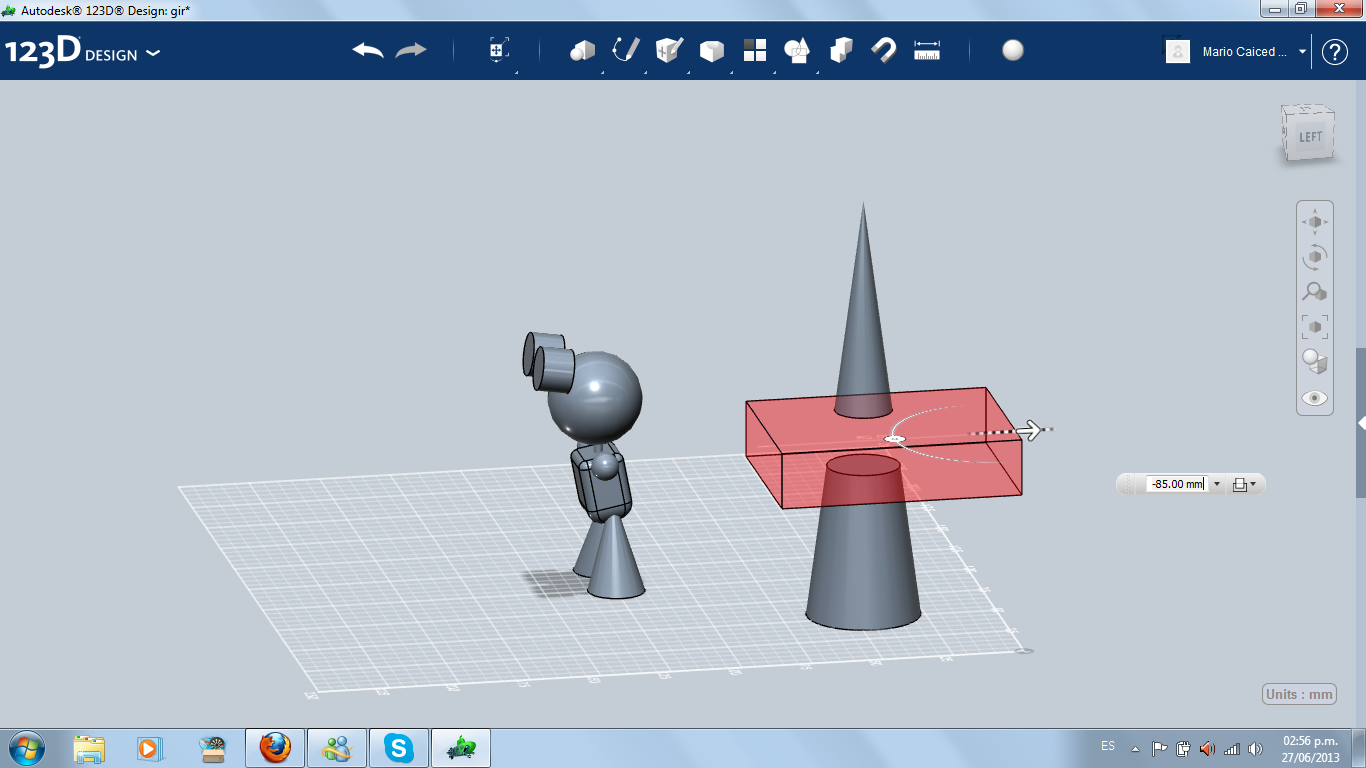Expand the distance value dropdown arrow
Screen dimensions: 1366x768
point(1216,484)
